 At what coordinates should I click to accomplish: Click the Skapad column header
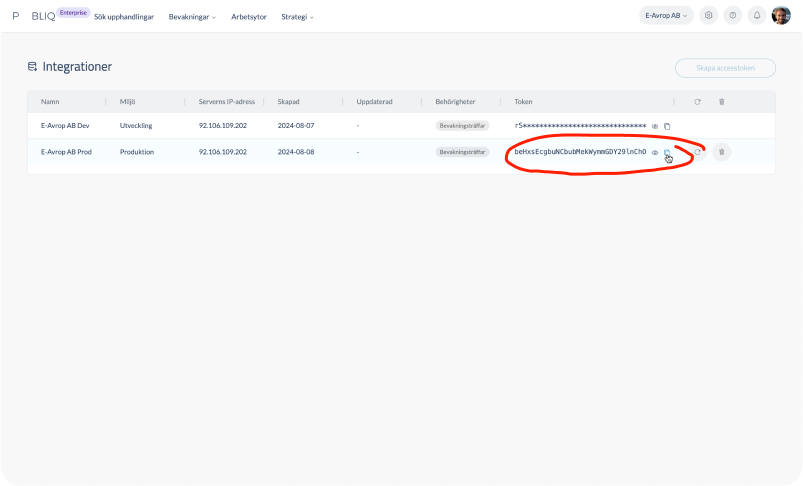tap(288, 102)
